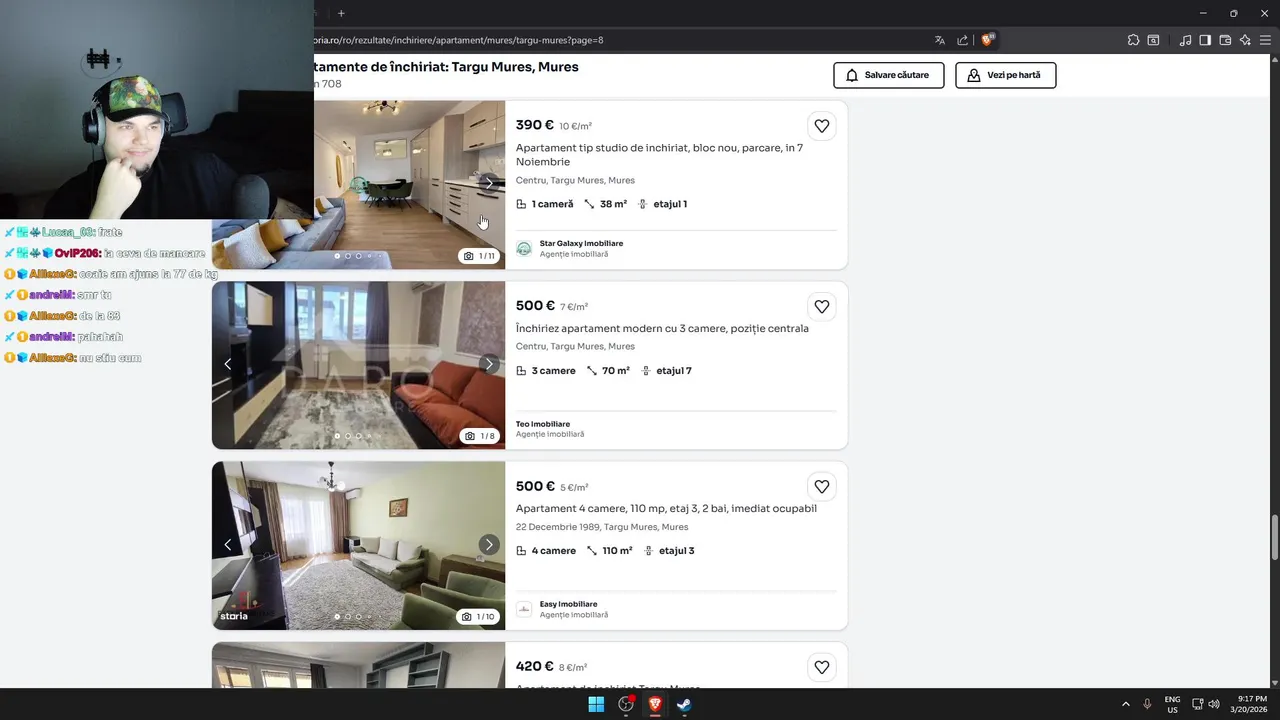Open the Windows Start menu

click(596, 704)
